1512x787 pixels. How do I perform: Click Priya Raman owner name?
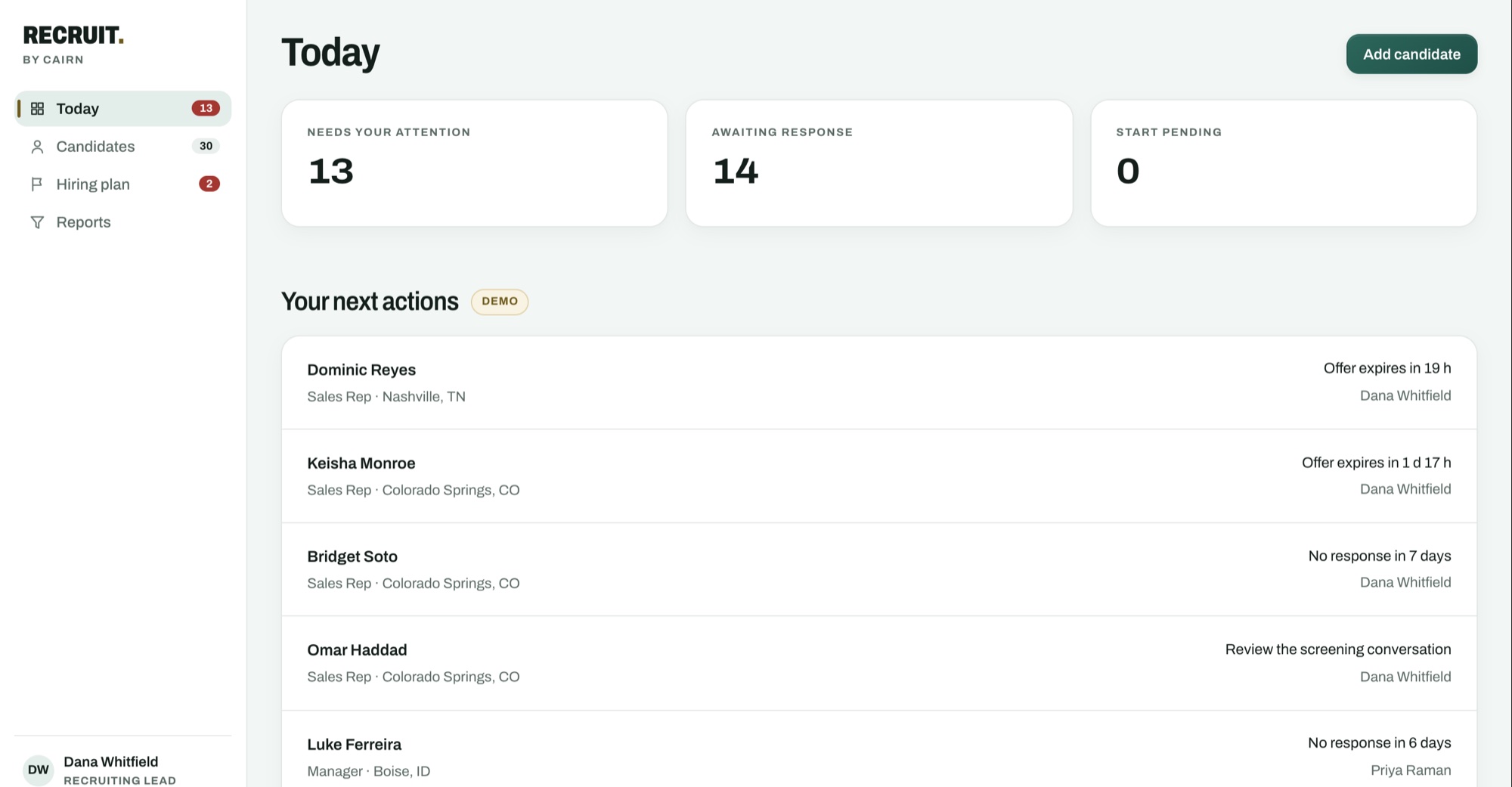coord(1411,770)
